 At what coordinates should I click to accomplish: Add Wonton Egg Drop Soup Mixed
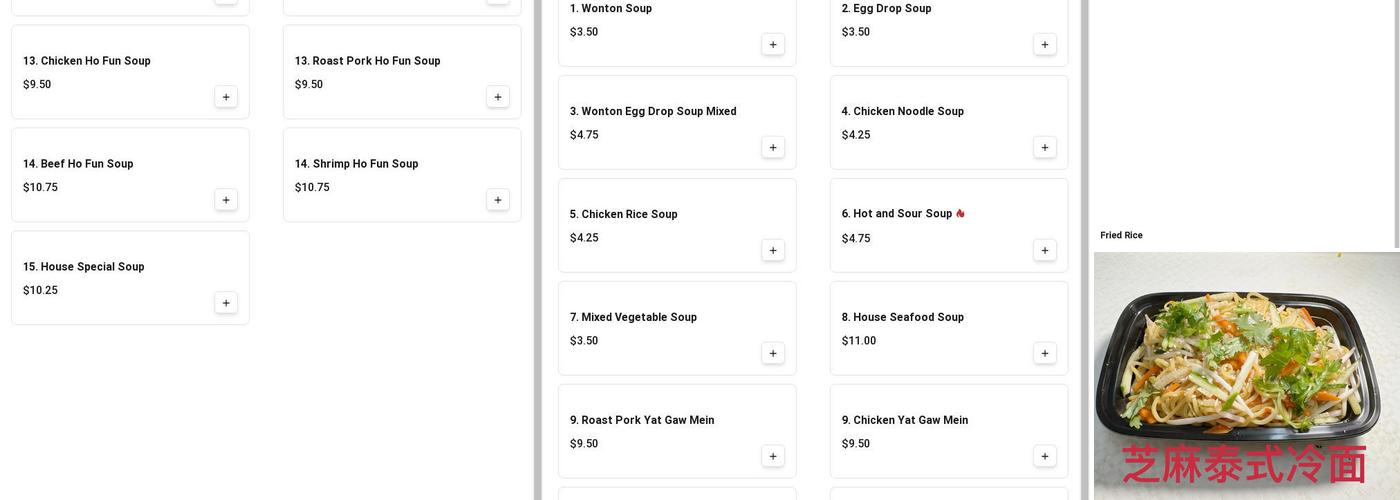(x=773, y=148)
